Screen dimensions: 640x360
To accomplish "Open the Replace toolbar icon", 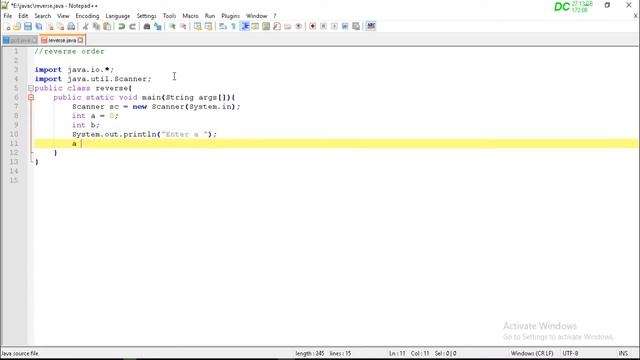I will (x=158, y=27).
